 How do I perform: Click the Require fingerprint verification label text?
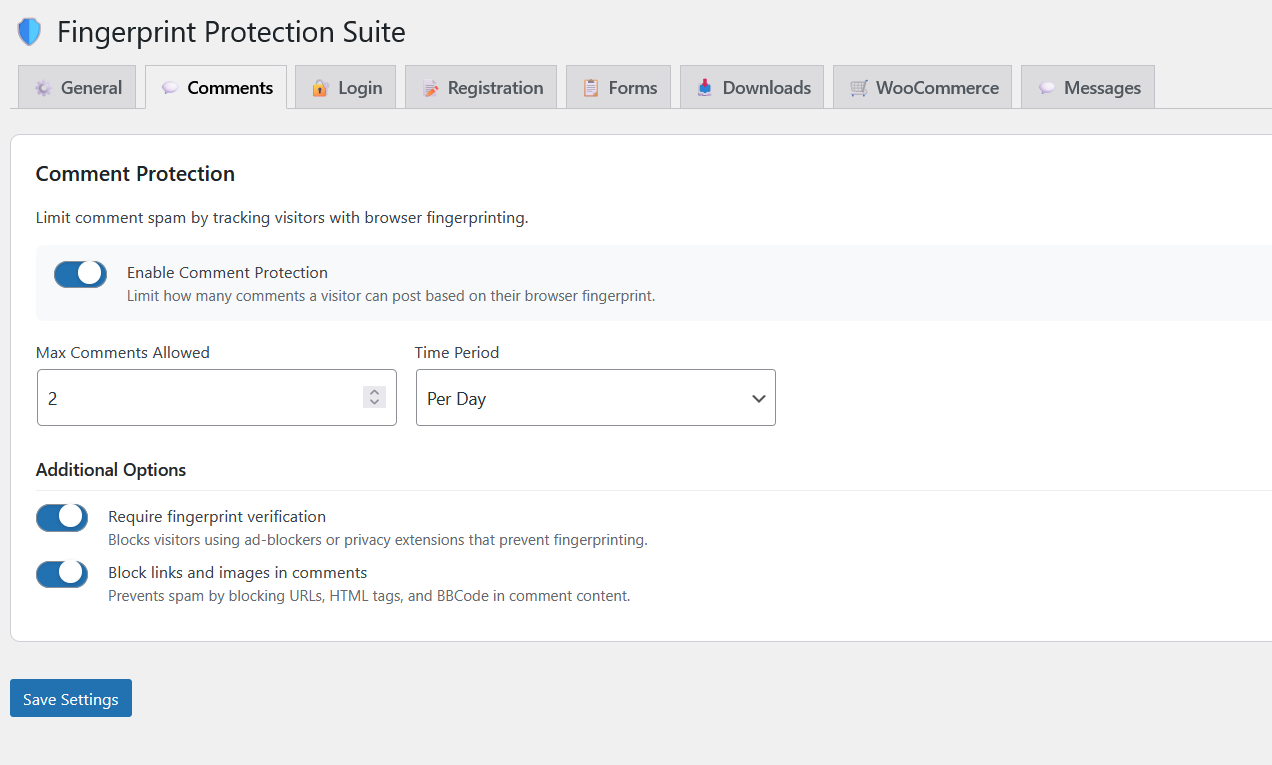pos(217,517)
